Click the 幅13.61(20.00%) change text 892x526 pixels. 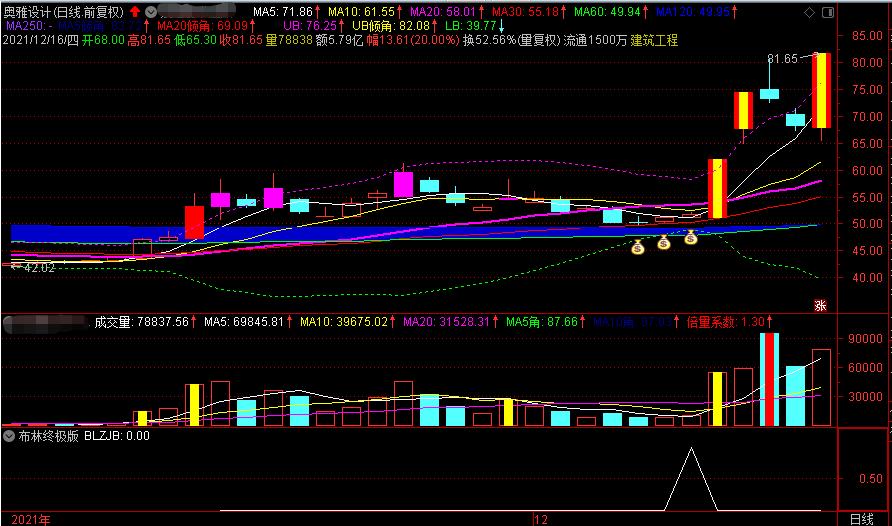coord(412,40)
